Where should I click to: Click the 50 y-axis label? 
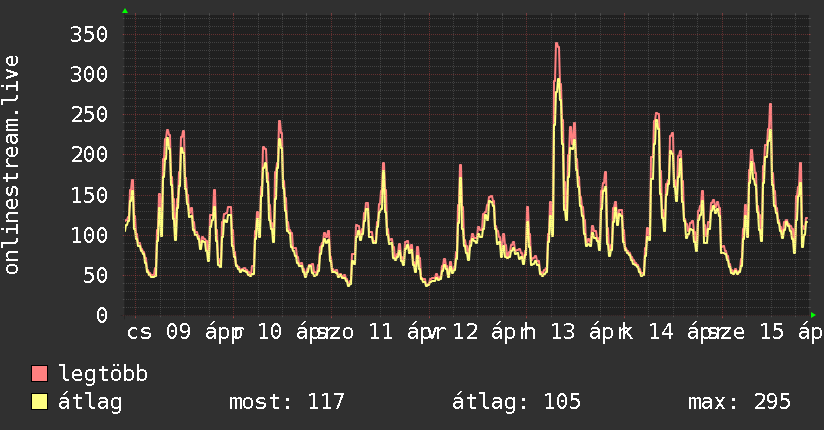coord(95,275)
